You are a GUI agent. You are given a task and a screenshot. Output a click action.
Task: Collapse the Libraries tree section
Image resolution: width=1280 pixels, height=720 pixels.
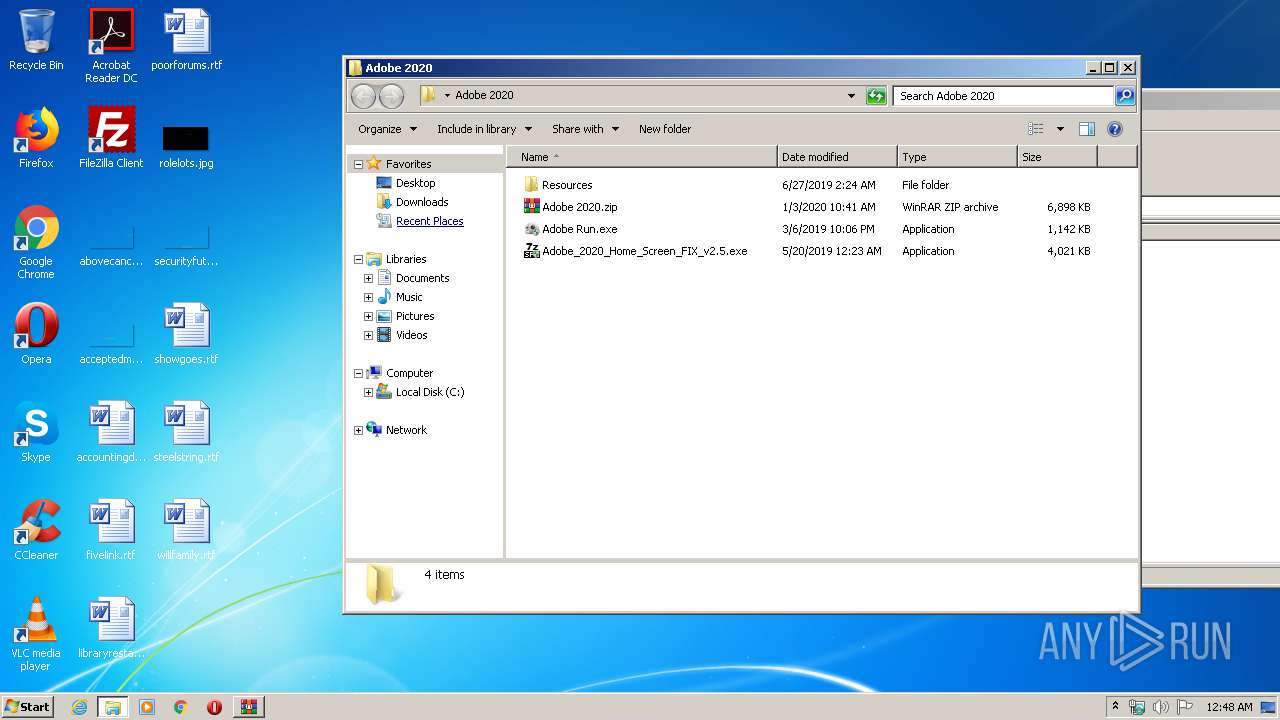[358, 259]
